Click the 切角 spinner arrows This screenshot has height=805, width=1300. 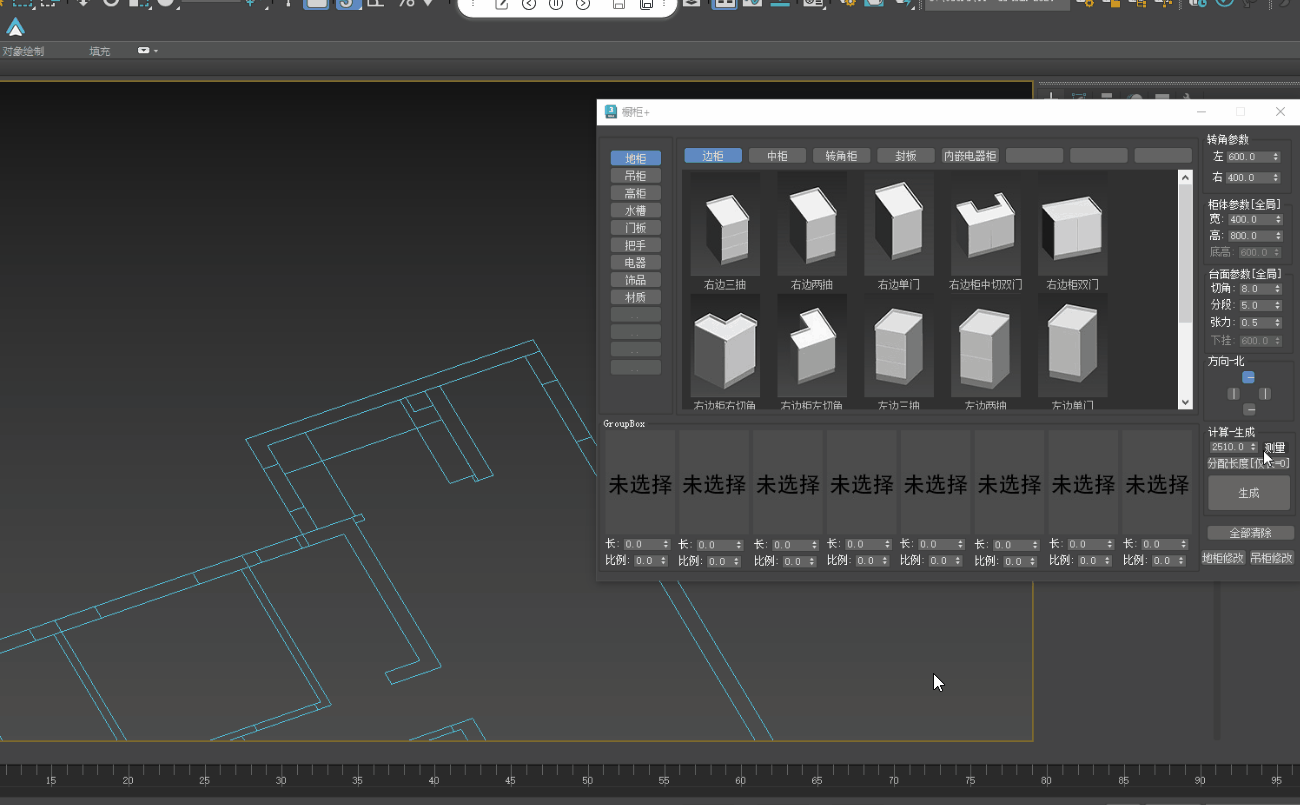click(x=1277, y=289)
